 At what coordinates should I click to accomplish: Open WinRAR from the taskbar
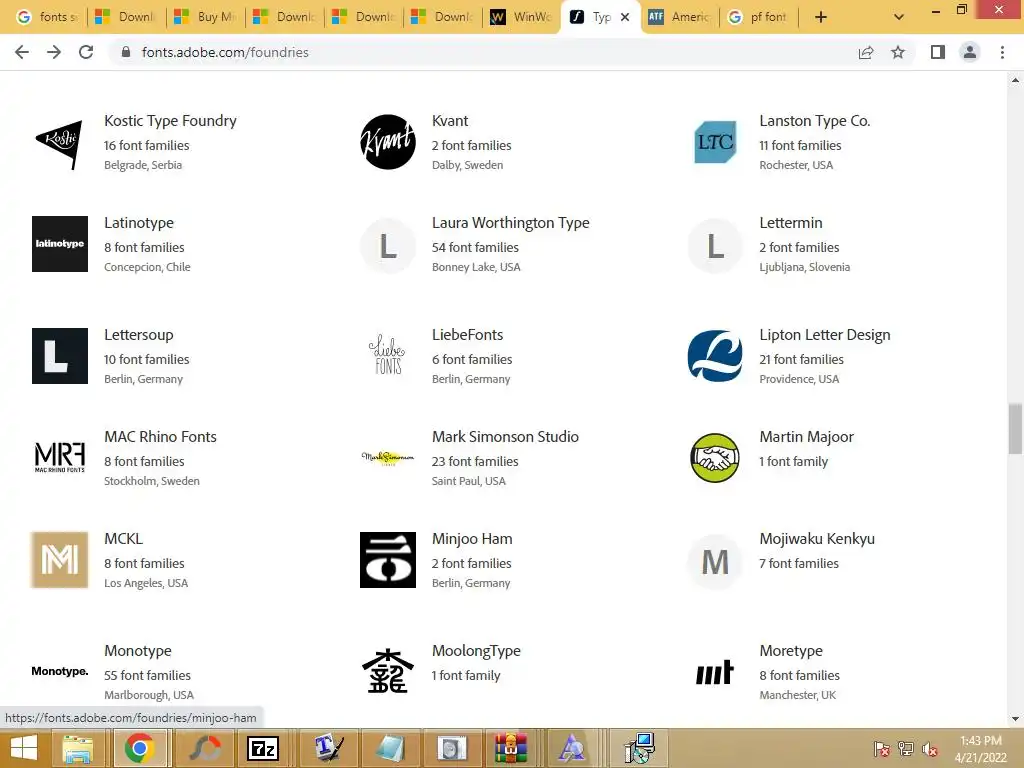coord(510,748)
